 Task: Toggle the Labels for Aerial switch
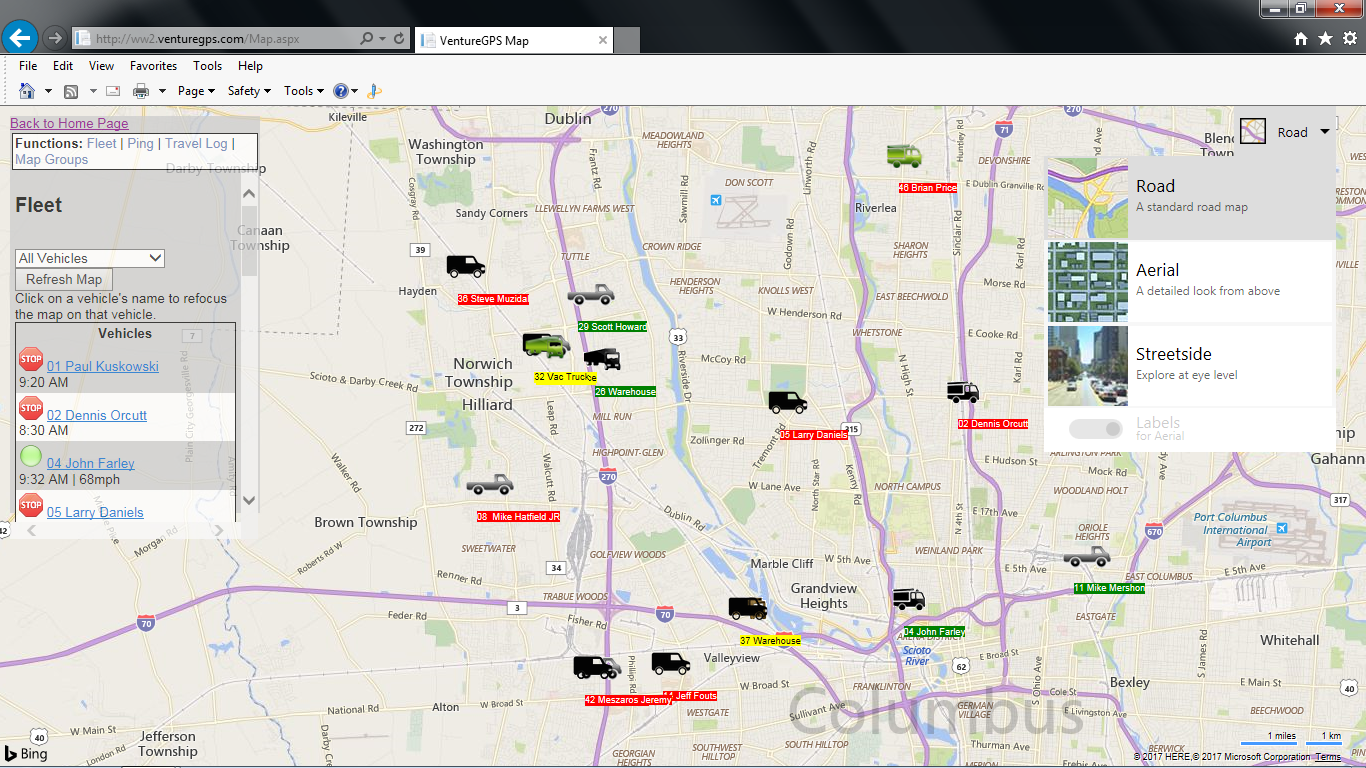tap(1096, 429)
